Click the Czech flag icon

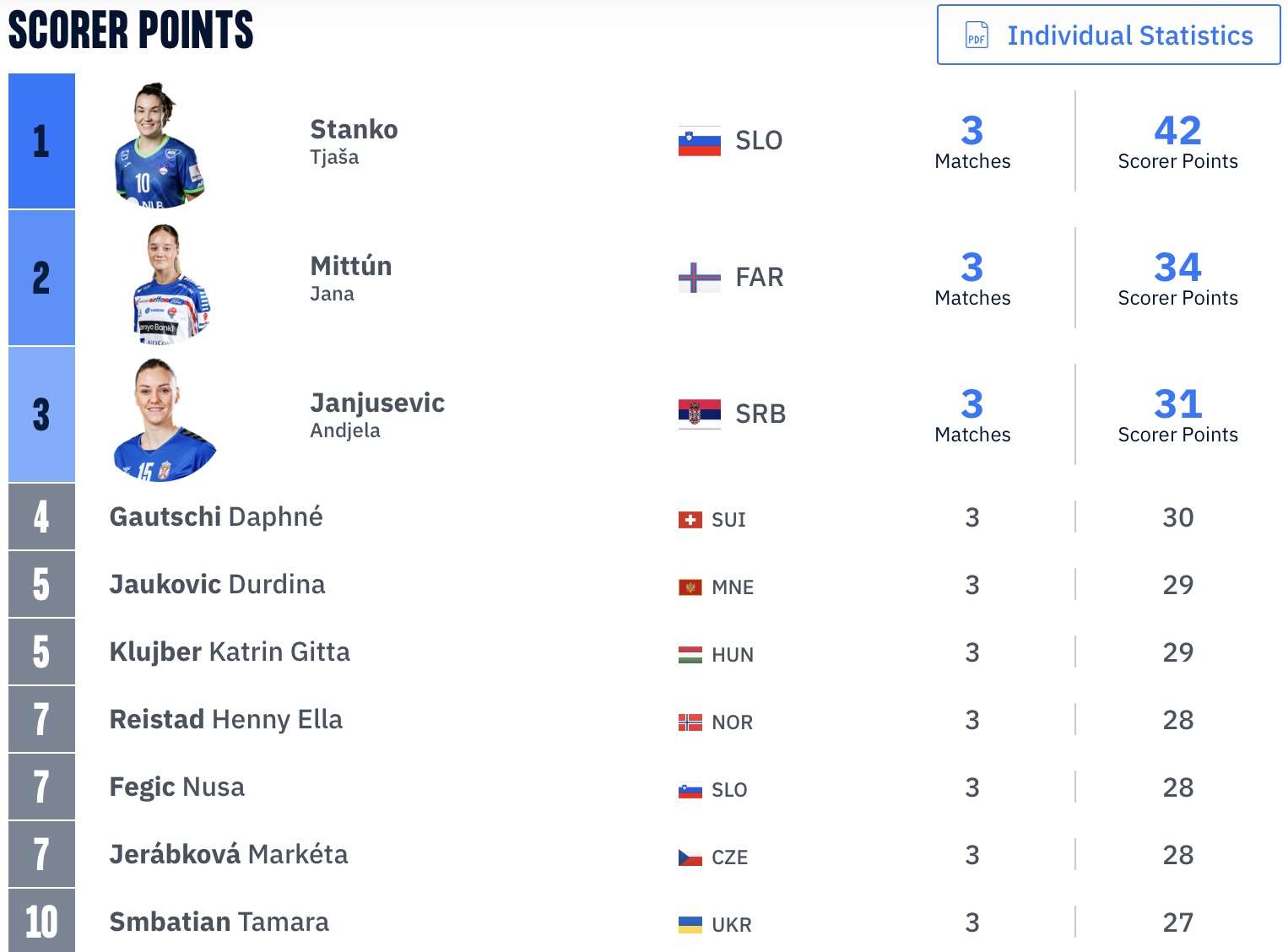point(690,857)
